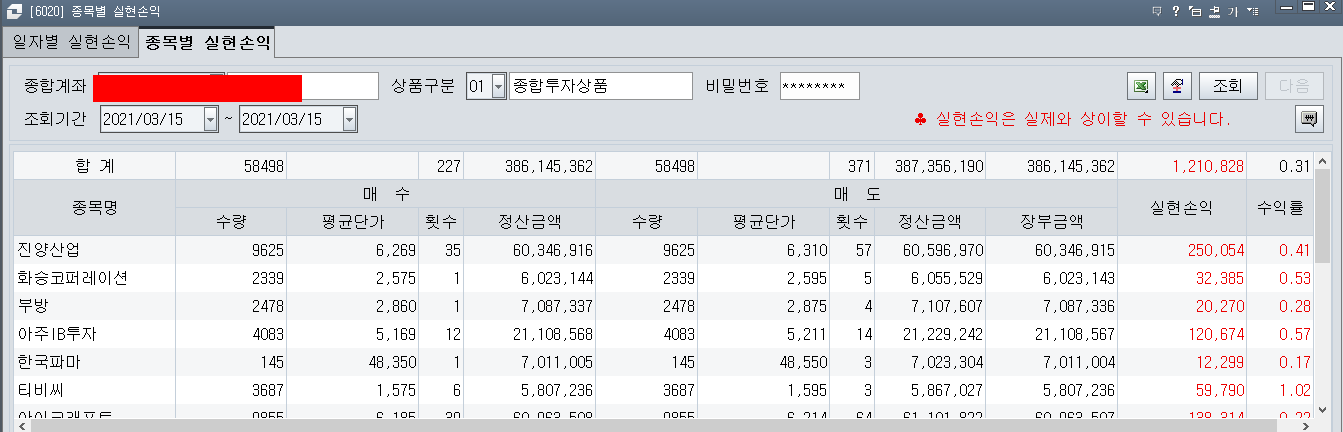This screenshot has width=1343, height=432.
Task: Click the 종합계좌 label
Action: pos(55,86)
